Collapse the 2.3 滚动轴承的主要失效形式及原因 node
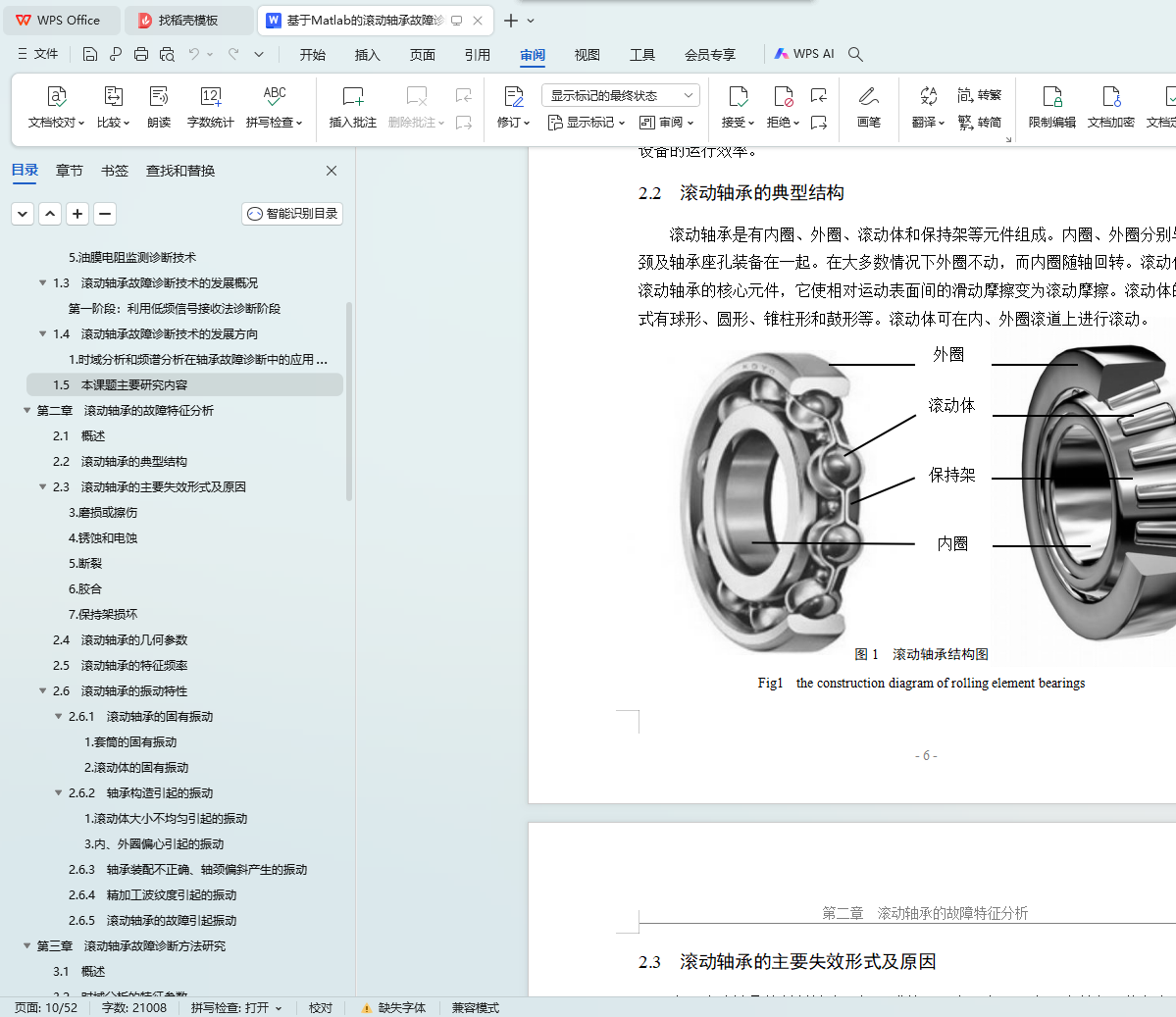 point(43,486)
